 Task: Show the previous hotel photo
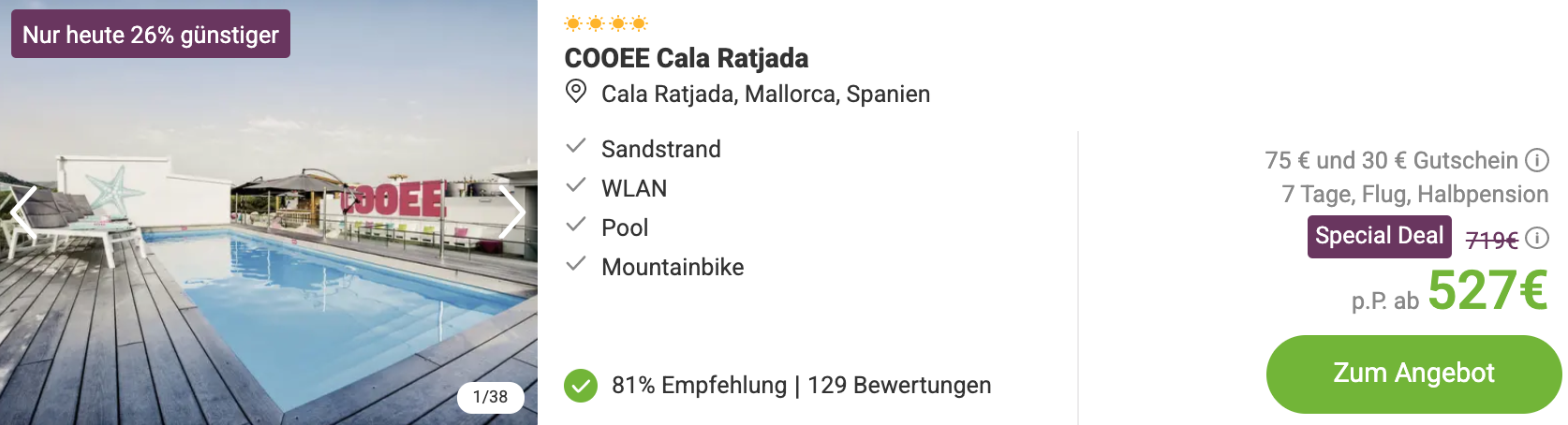pos(23,212)
